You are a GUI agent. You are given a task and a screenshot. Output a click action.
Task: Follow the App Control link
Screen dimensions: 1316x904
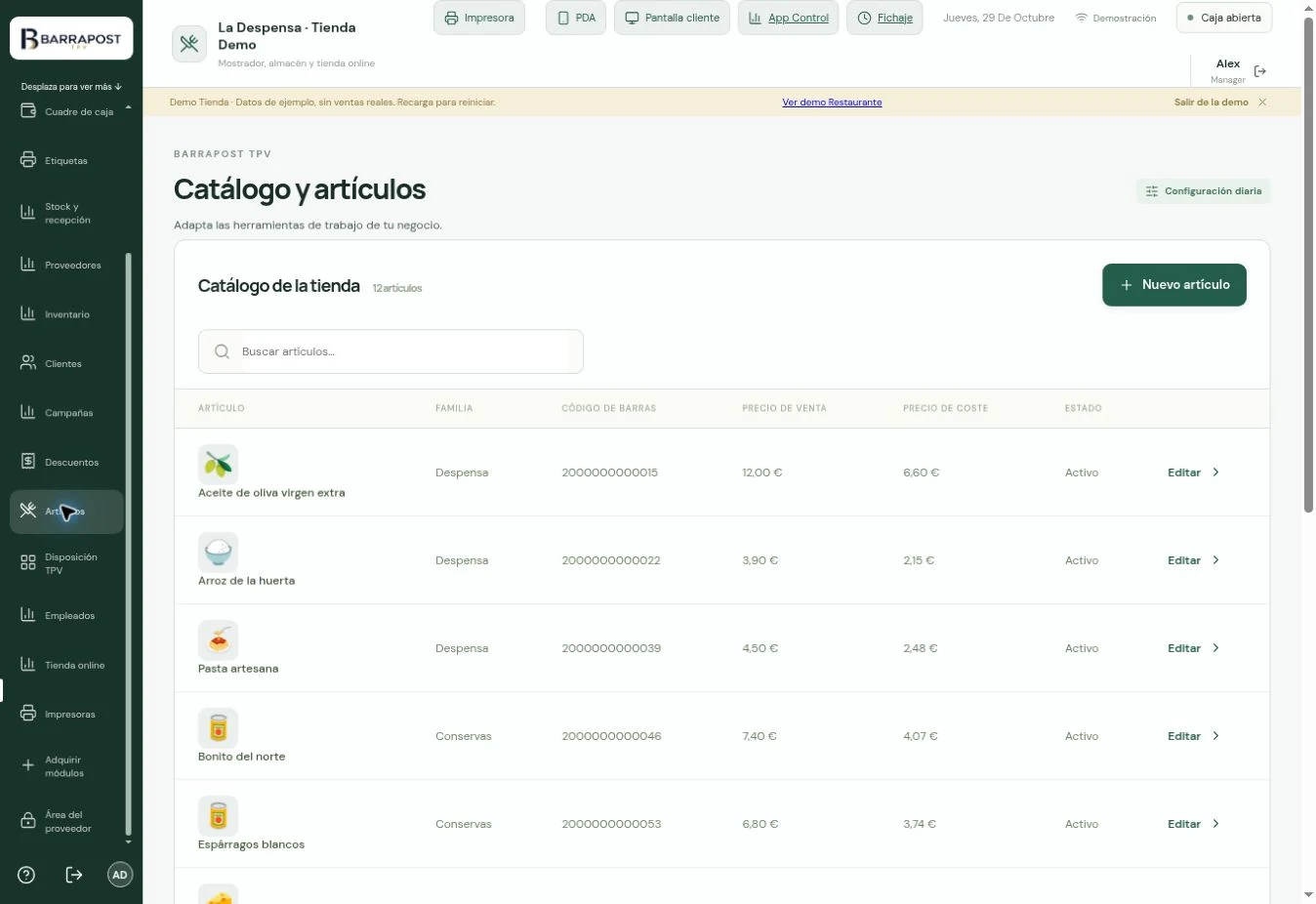pyautogui.click(x=788, y=18)
